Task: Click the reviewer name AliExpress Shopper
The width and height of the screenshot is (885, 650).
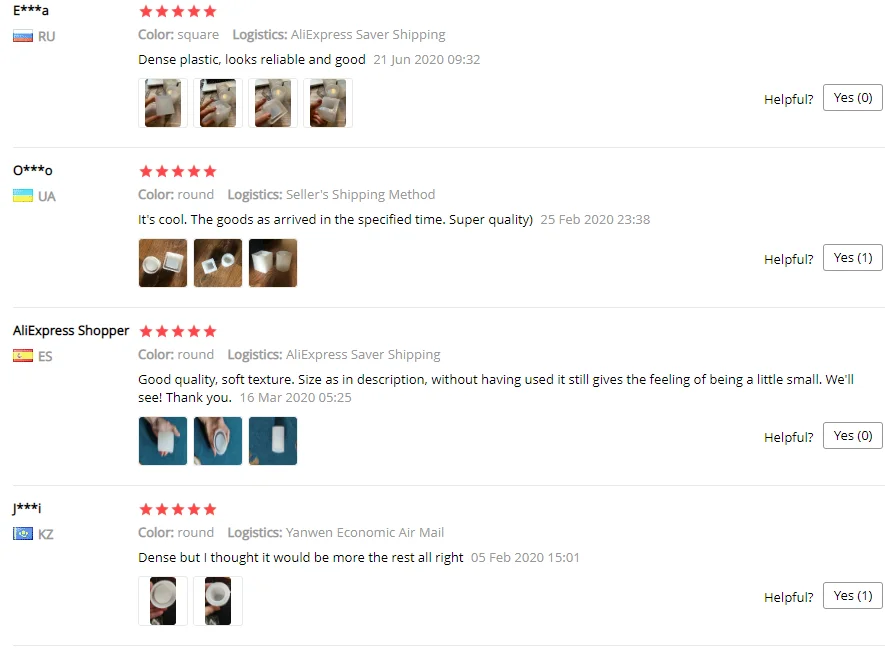Action: click(71, 331)
